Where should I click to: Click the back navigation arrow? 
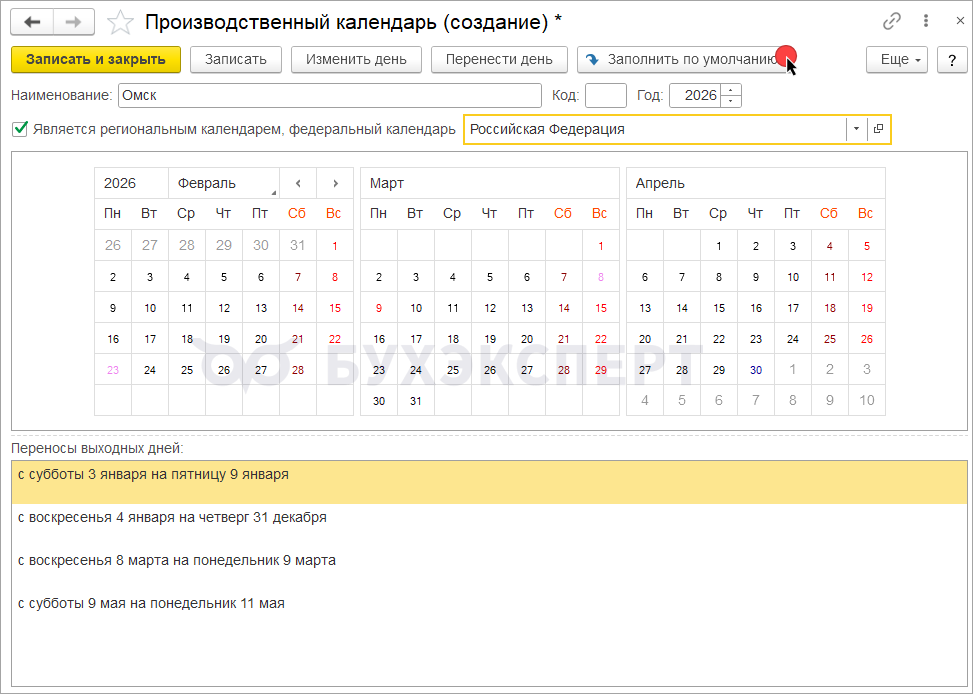32,22
